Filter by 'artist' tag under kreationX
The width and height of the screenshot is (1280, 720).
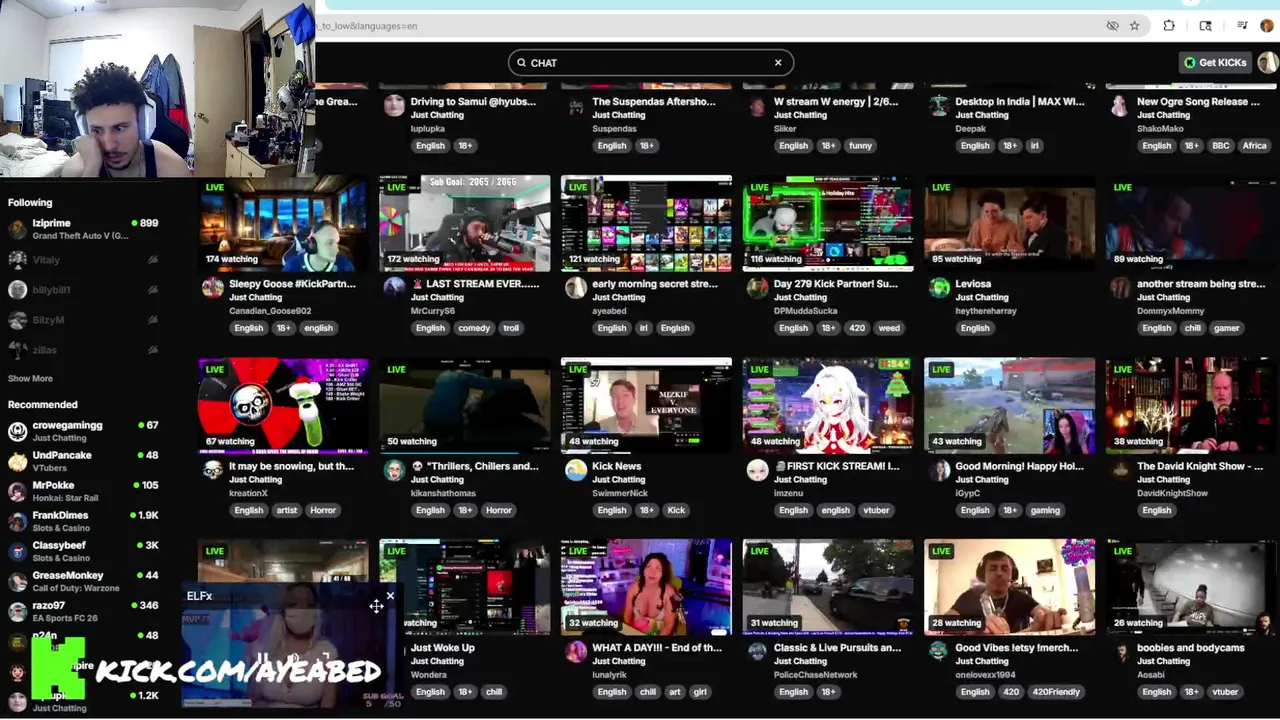click(287, 510)
